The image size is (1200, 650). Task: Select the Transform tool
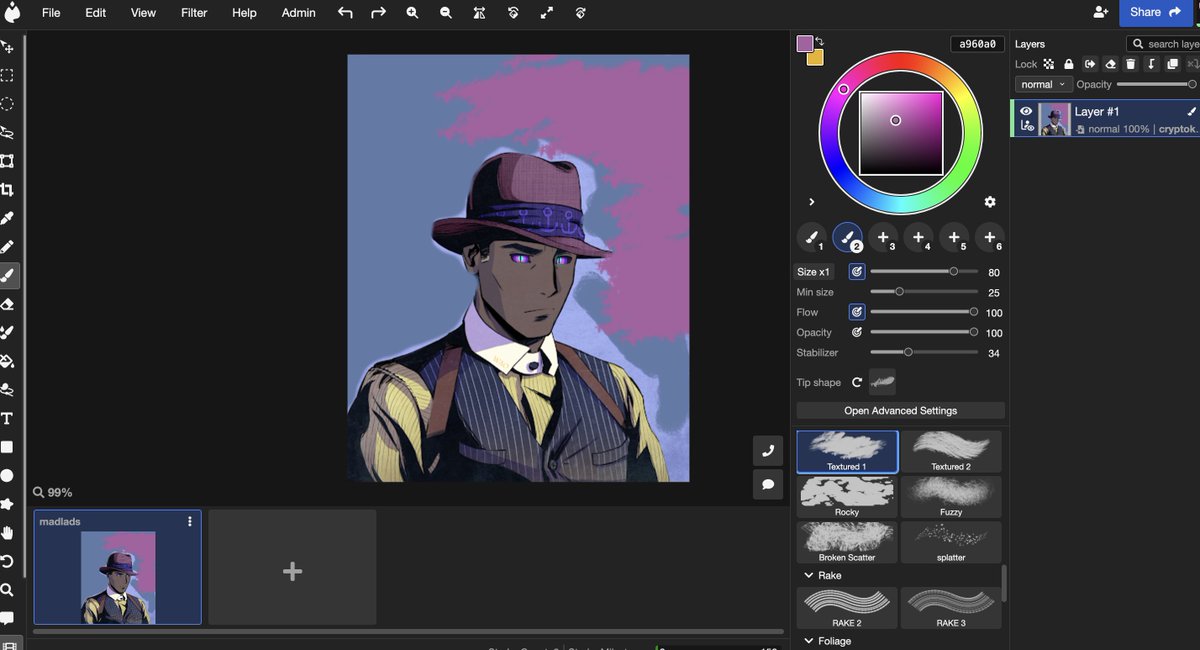coord(7,160)
